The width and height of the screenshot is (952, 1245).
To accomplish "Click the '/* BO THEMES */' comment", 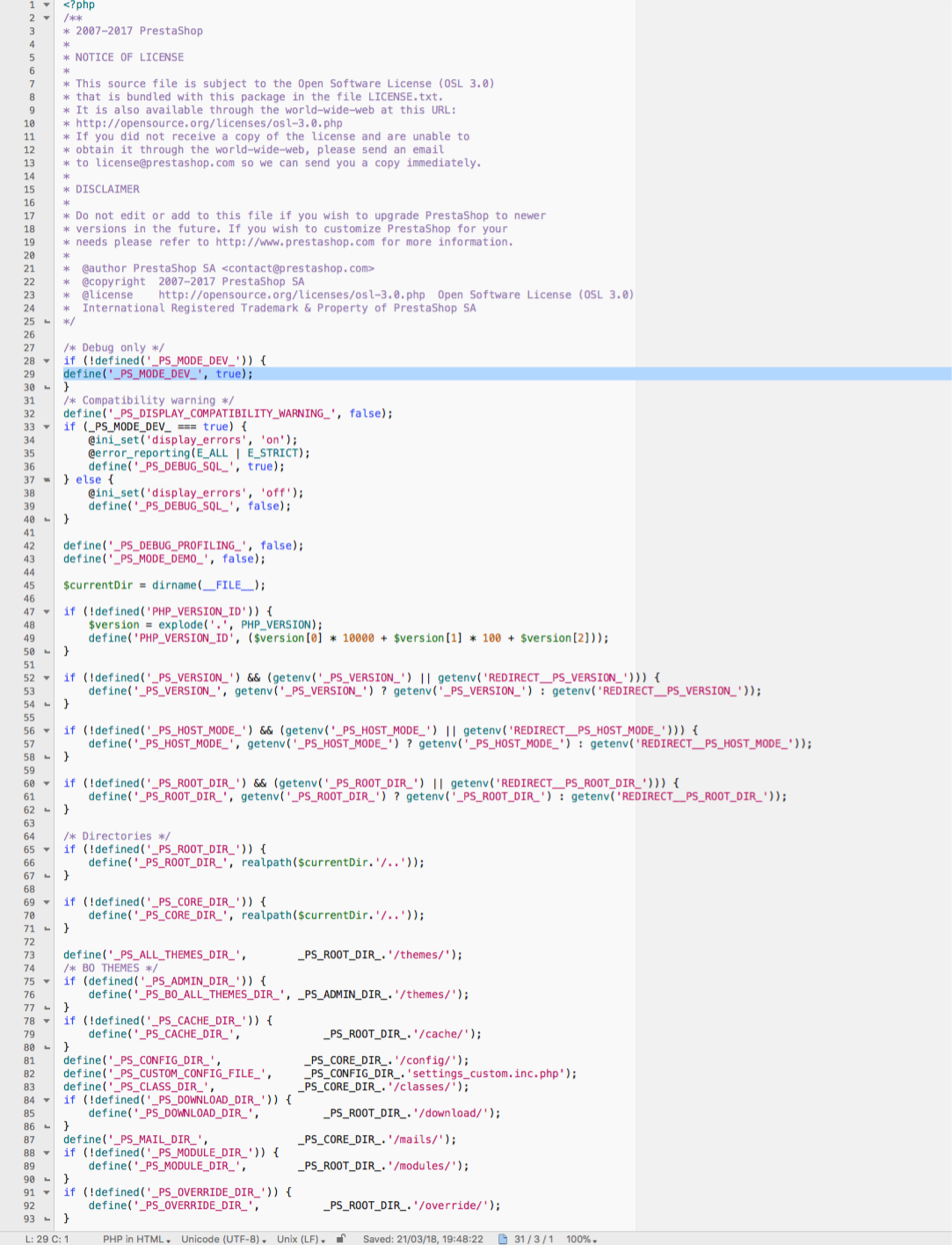I will tap(111, 967).
